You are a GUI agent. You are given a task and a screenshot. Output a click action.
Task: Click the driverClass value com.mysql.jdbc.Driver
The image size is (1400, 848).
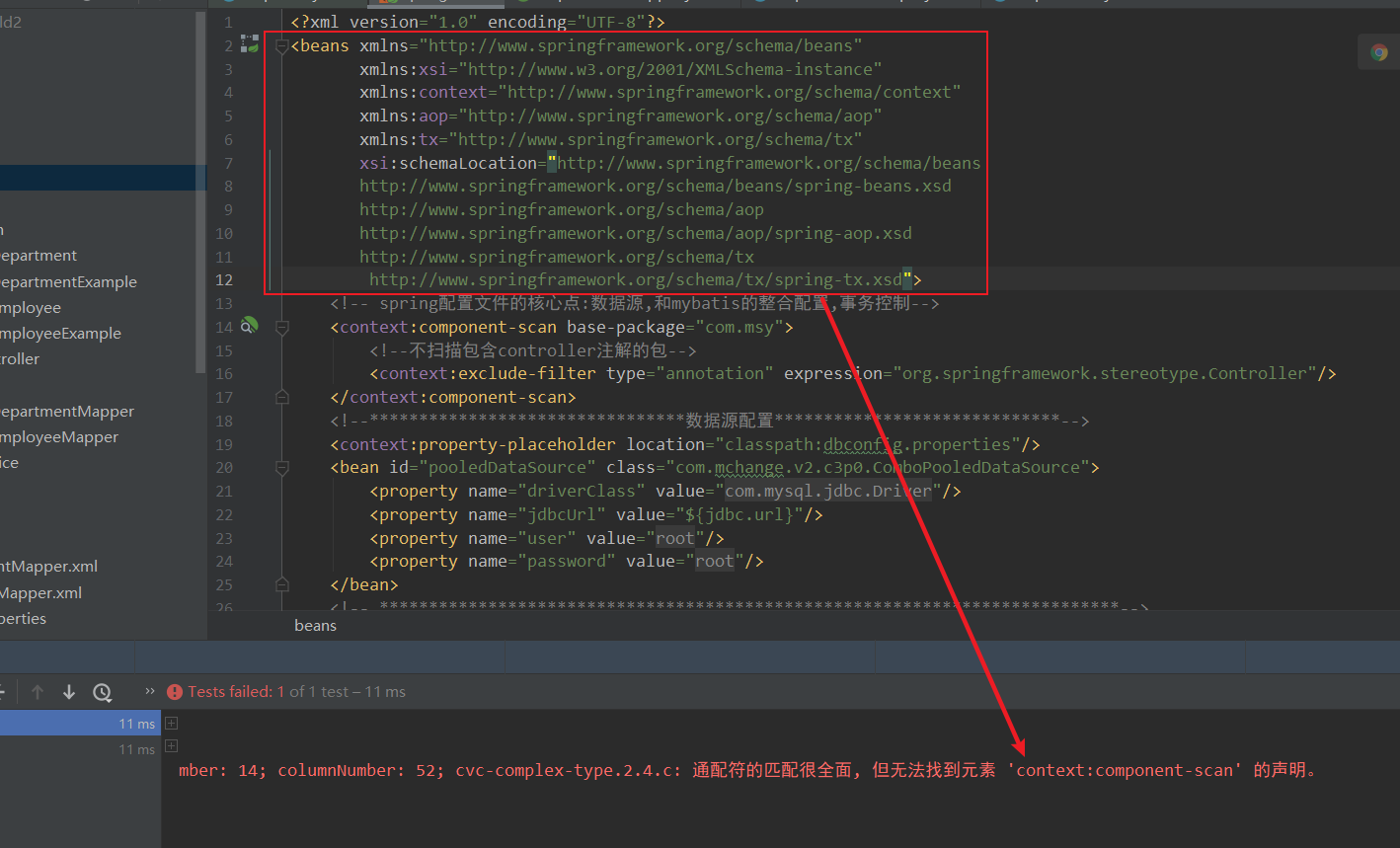click(x=828, y=491)
